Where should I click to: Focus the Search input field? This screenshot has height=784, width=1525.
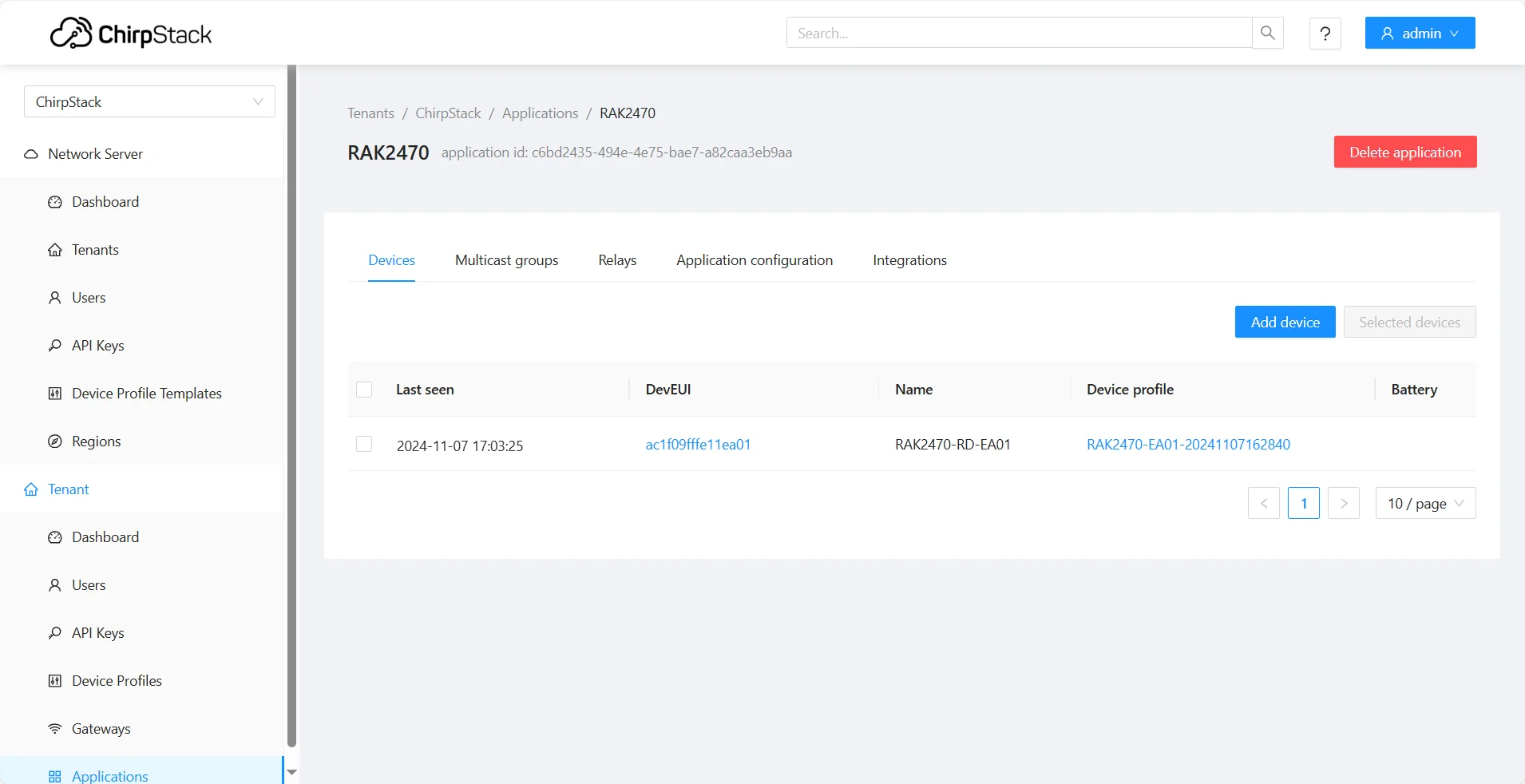click(x=1019, y=33)
